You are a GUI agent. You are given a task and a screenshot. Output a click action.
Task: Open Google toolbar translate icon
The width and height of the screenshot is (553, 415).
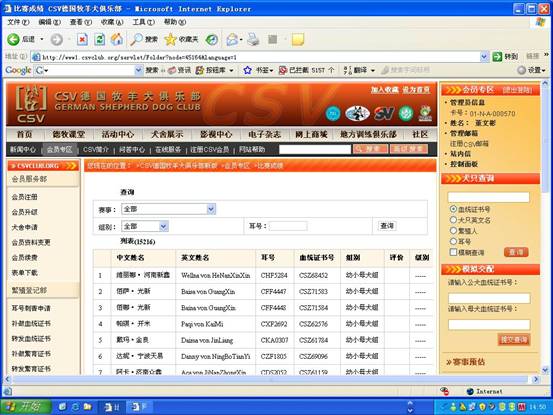[348, 70]
